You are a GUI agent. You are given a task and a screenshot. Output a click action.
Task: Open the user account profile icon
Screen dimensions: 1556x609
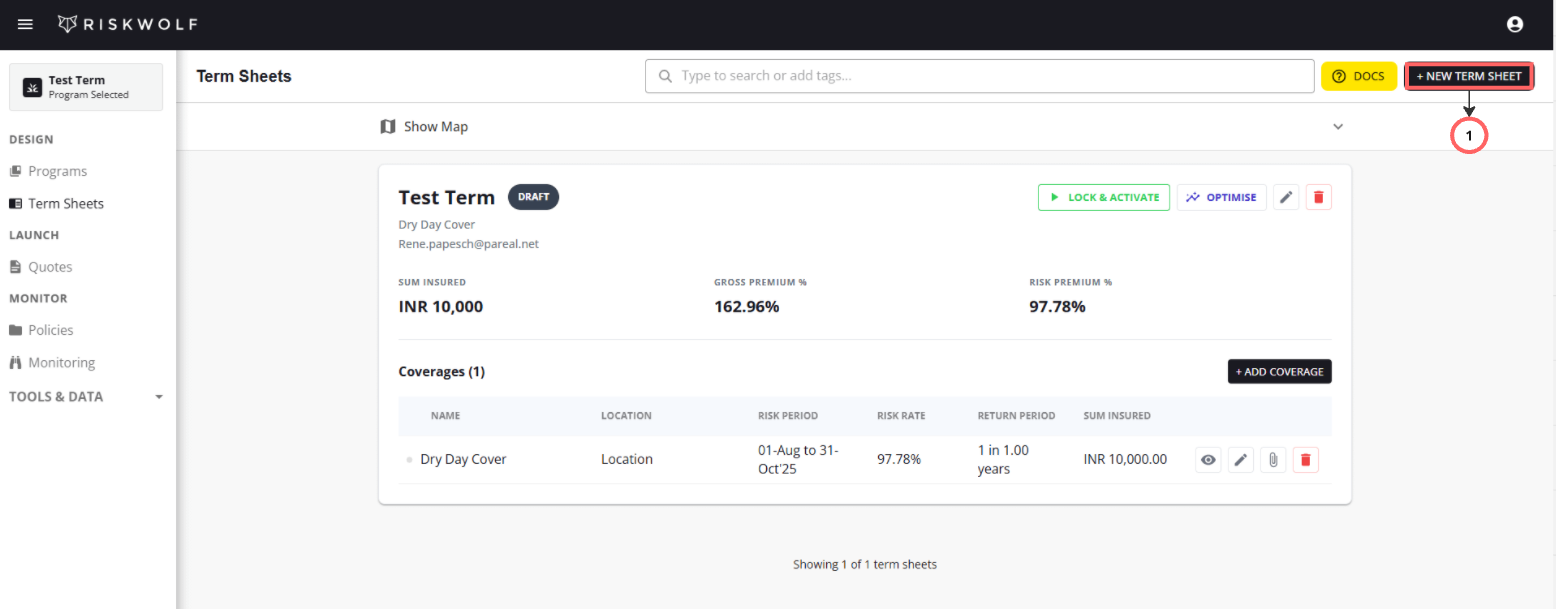tap(1514, 24)
